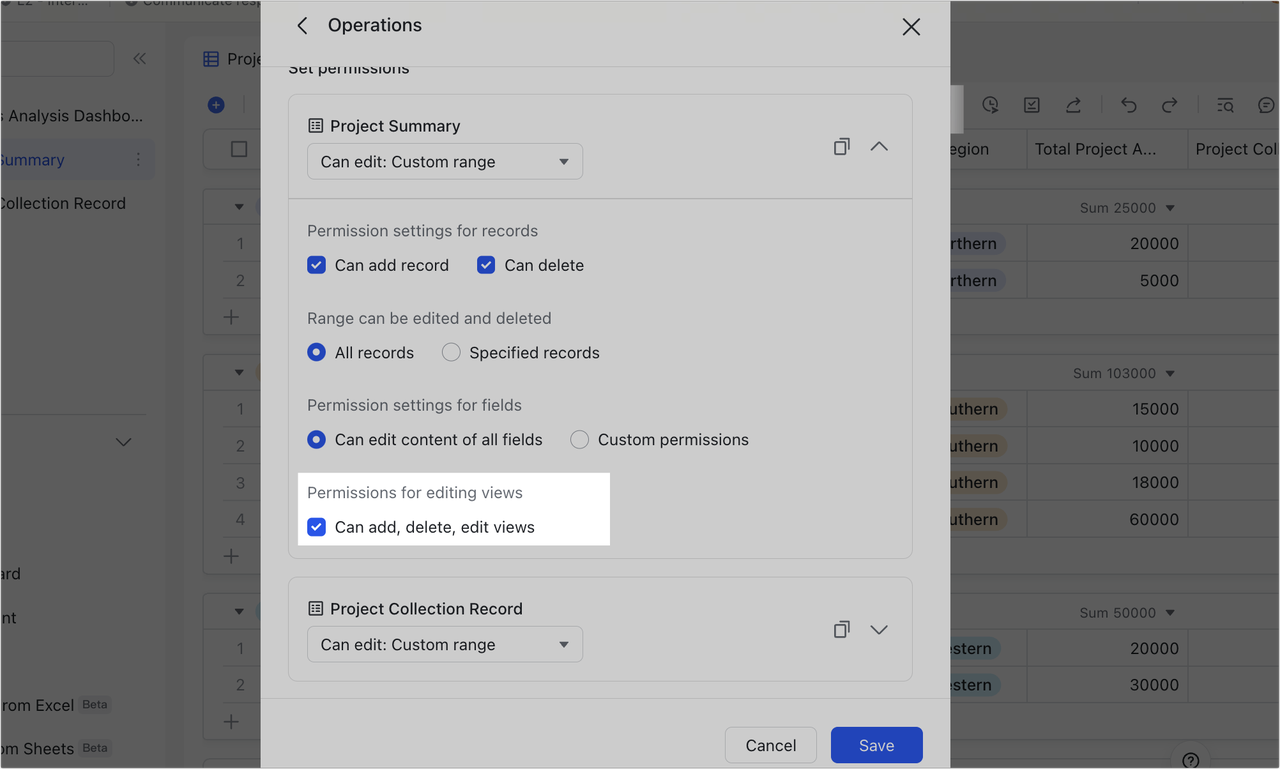Expand the Project Collection Record section
Screen dimensions: 1280x769
click(879, 630)
